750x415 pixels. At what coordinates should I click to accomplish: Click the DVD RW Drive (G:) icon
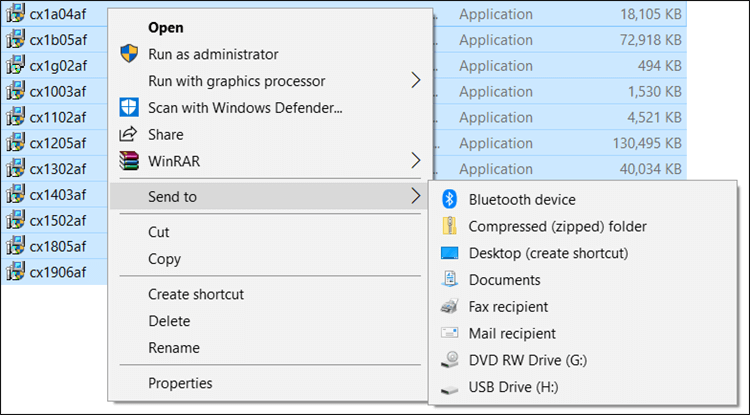tap(449, 360)
